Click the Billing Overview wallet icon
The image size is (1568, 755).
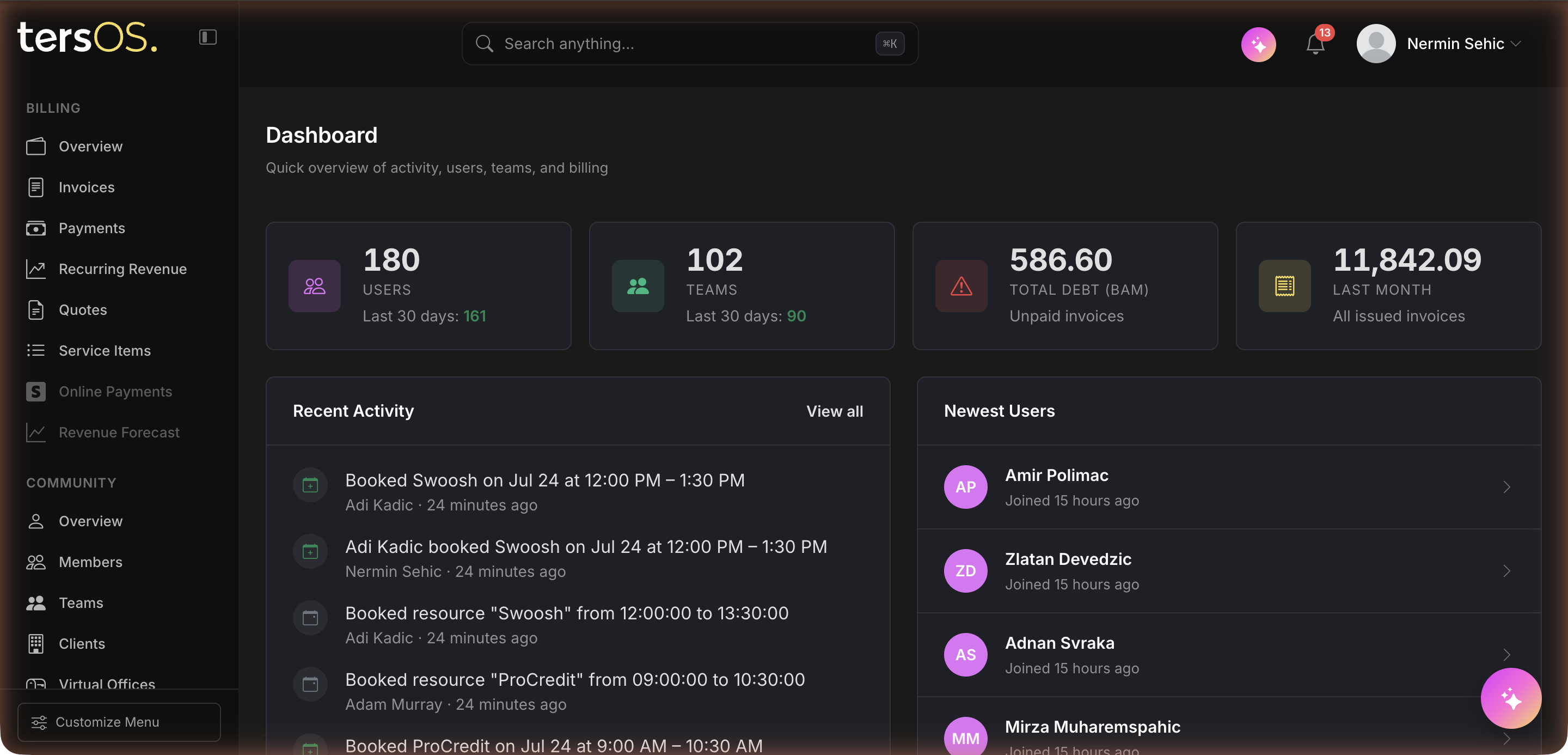tap(36, 146)
